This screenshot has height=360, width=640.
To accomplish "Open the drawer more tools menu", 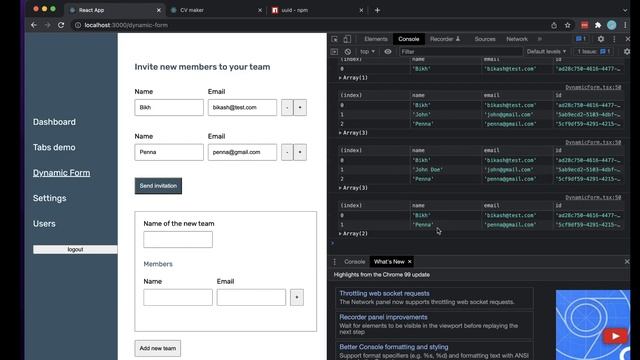I will 335,262.
